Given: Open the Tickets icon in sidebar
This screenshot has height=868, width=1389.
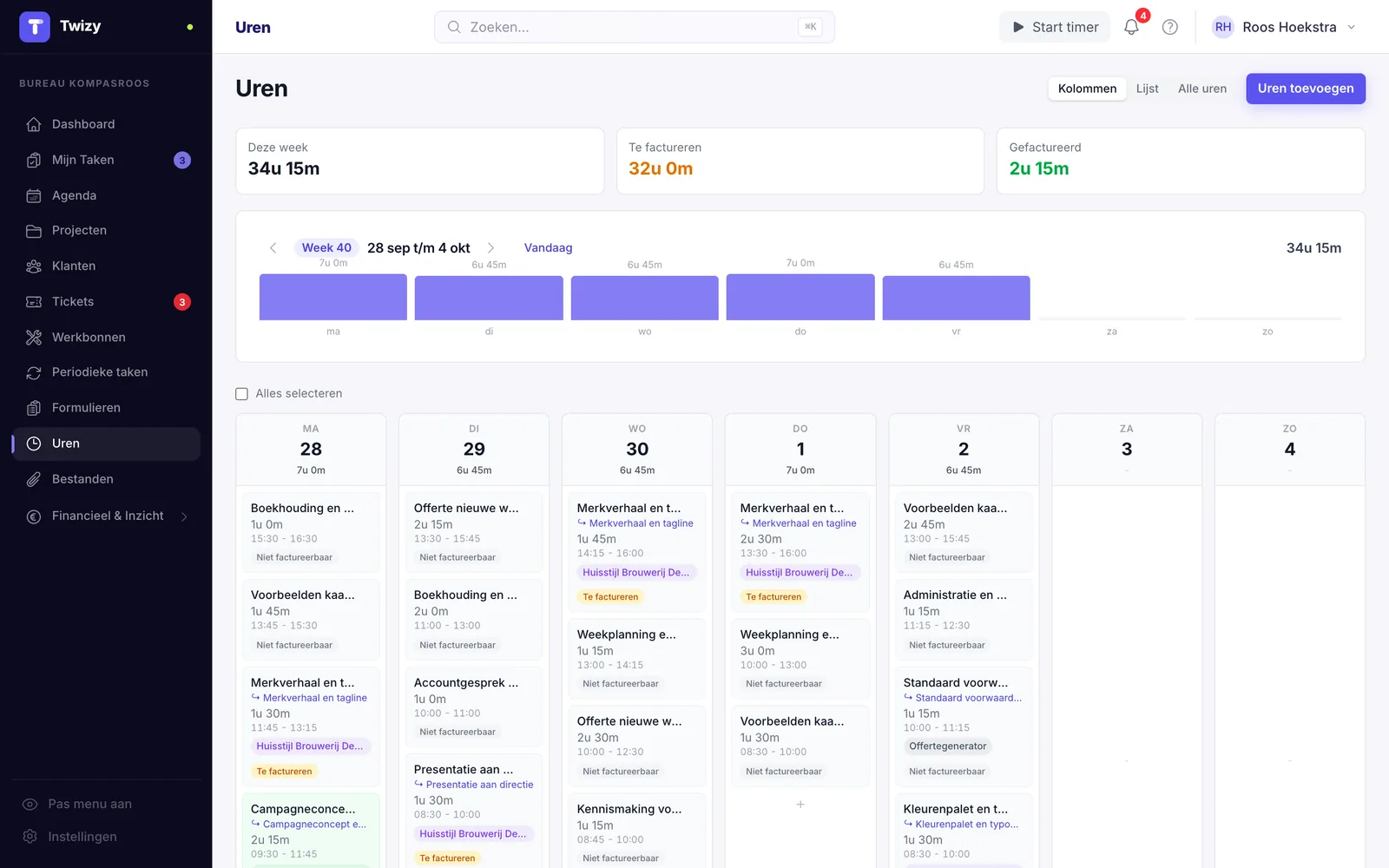Looking at the screenshot, I should pos(34,301).
